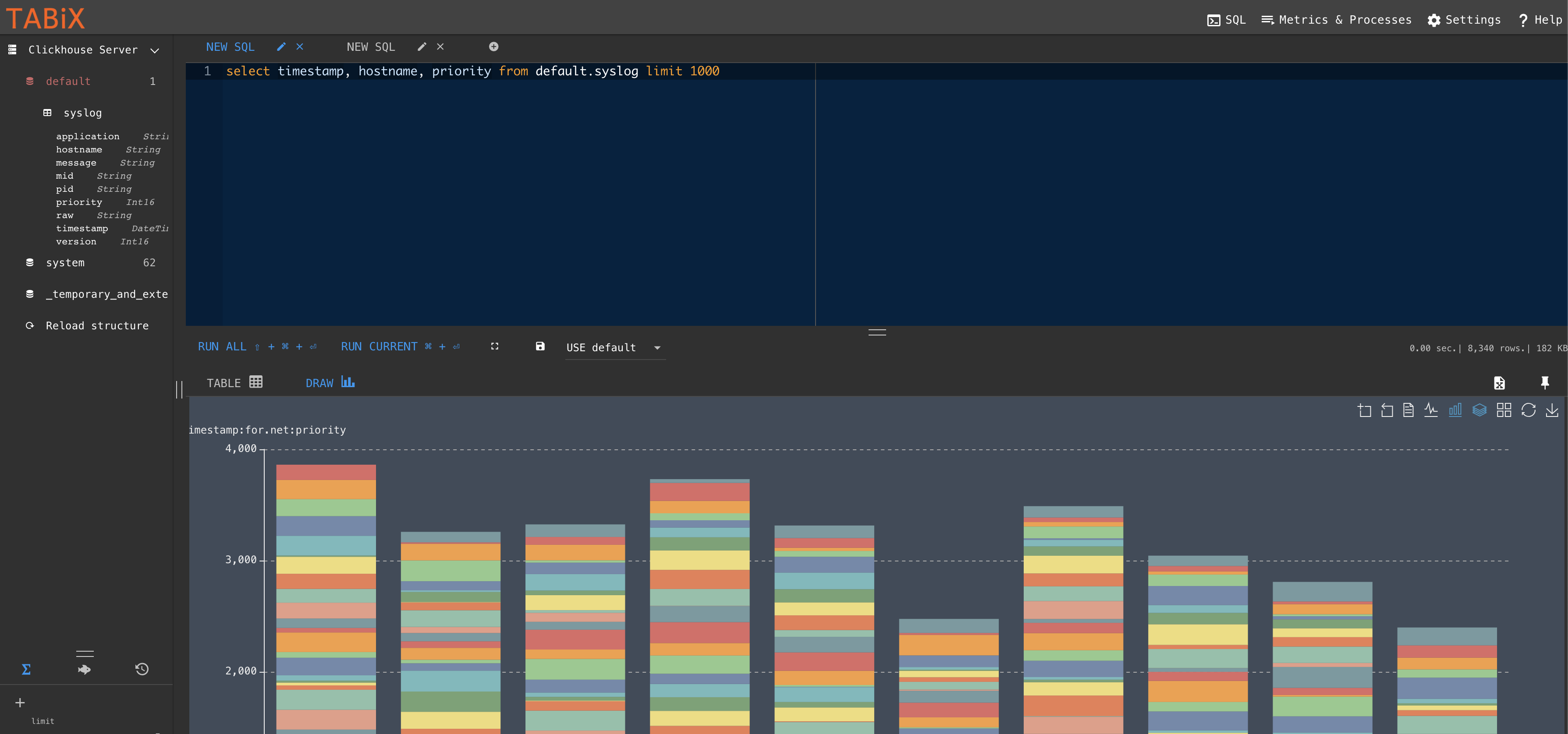Select the bar chart type icon
1568x734 pixels.
pos(1455,410)
